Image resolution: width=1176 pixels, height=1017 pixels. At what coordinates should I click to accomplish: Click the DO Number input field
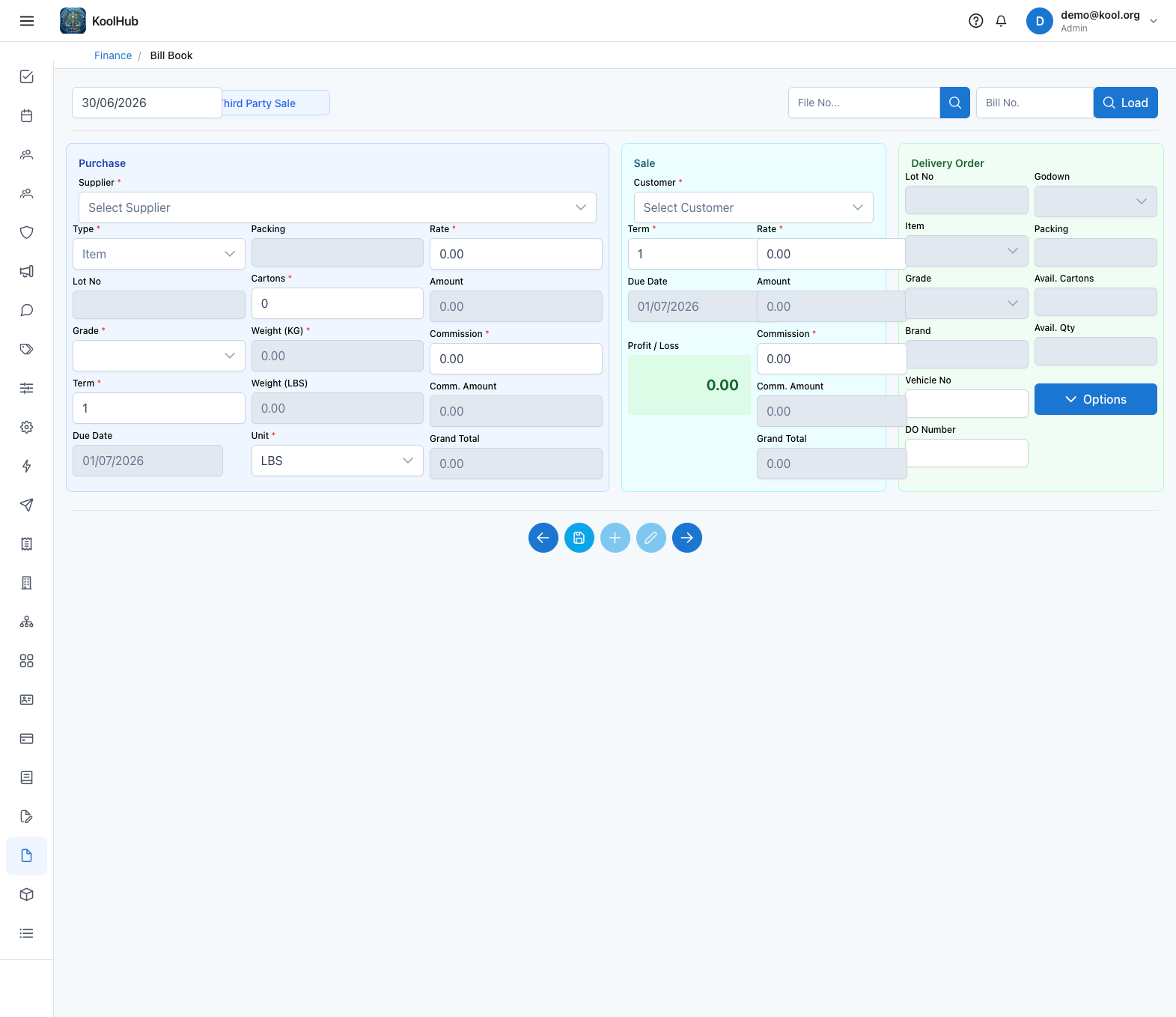click(x=966, y=453)
